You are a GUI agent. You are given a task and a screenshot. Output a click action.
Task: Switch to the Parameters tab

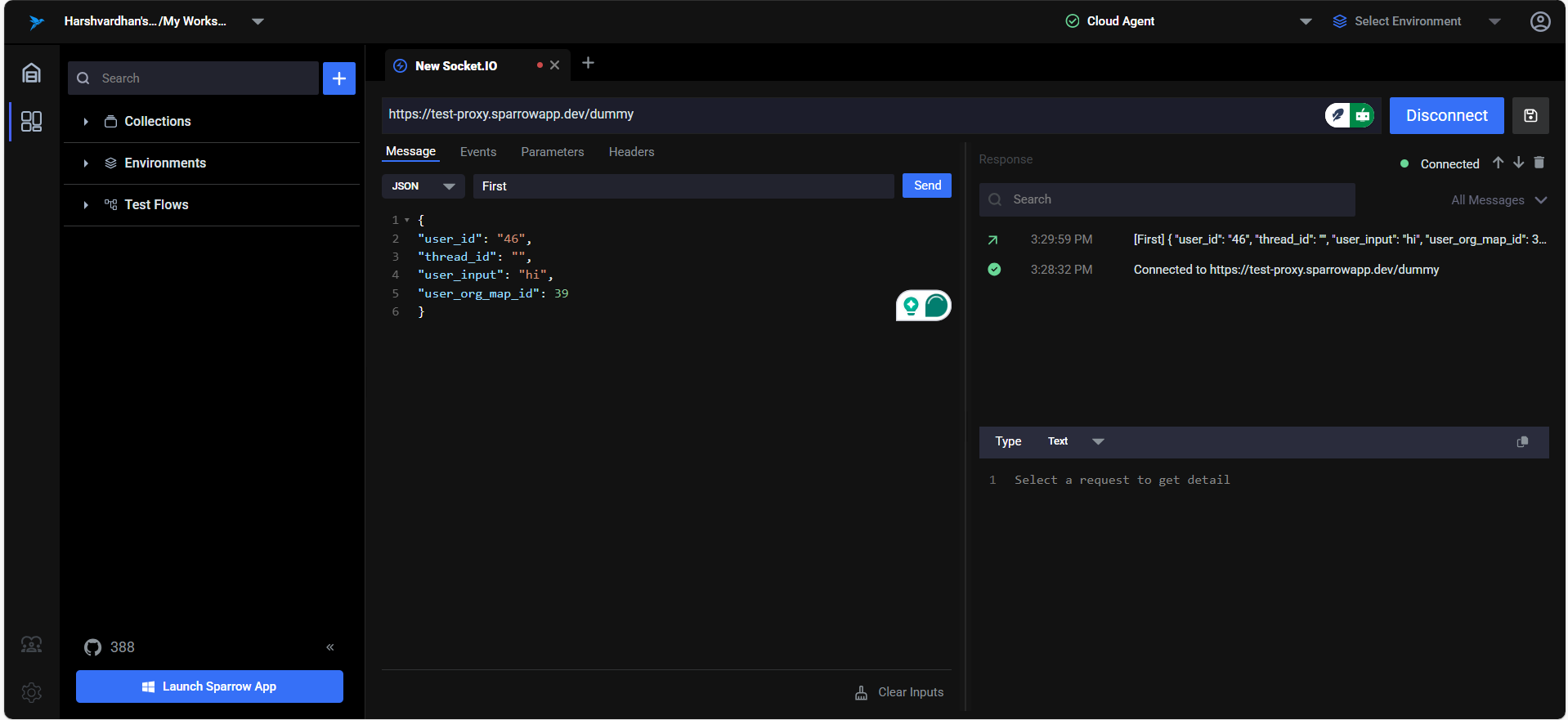point(553,152)
